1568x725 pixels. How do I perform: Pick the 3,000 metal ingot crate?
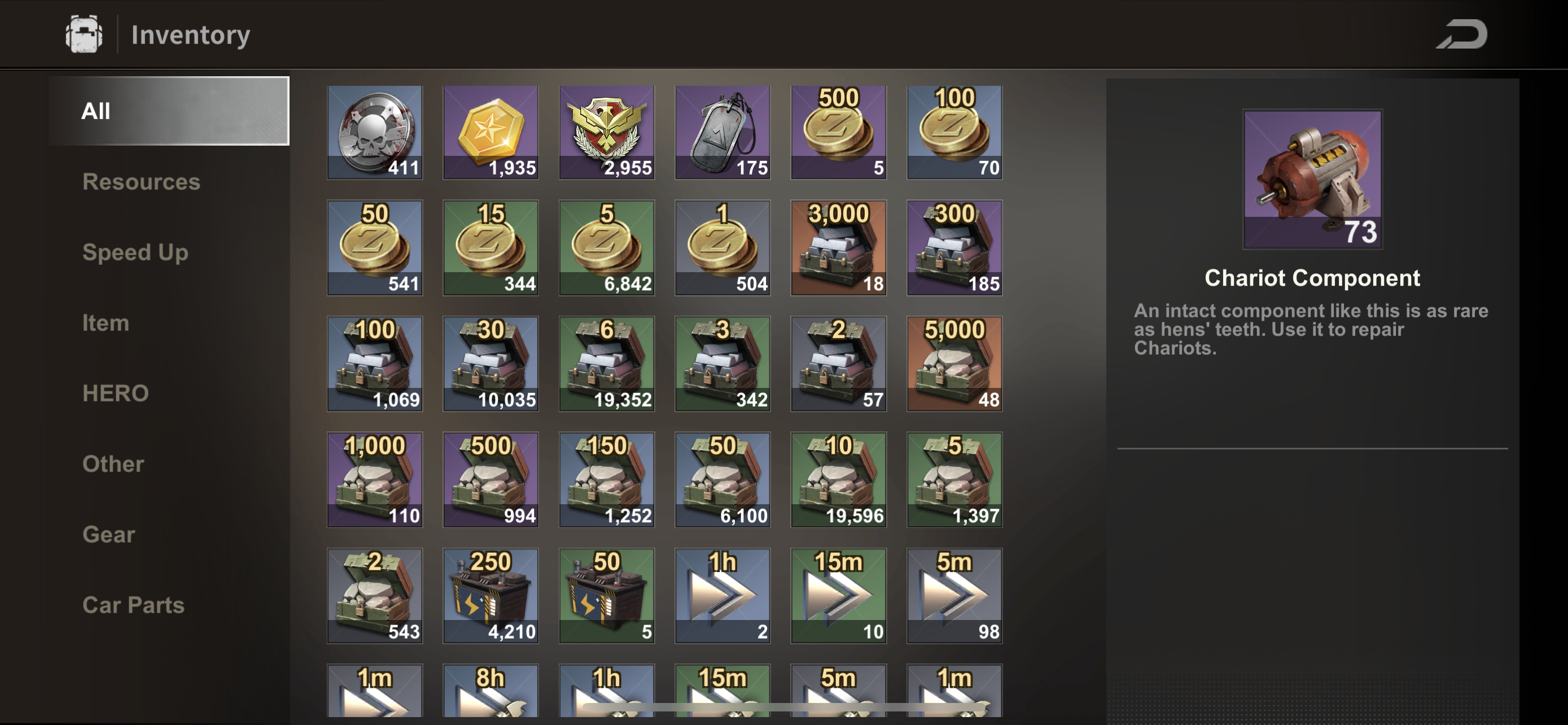pyautogui.click(x=838, y=248)
